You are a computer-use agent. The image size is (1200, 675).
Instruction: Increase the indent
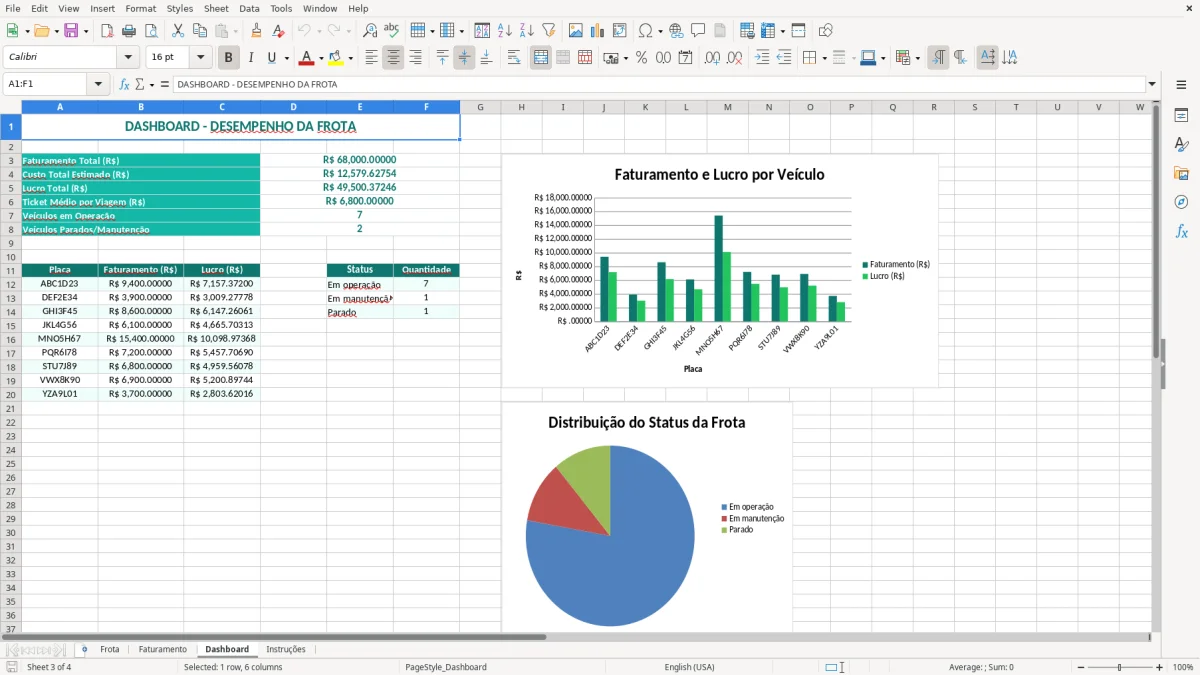762,58
